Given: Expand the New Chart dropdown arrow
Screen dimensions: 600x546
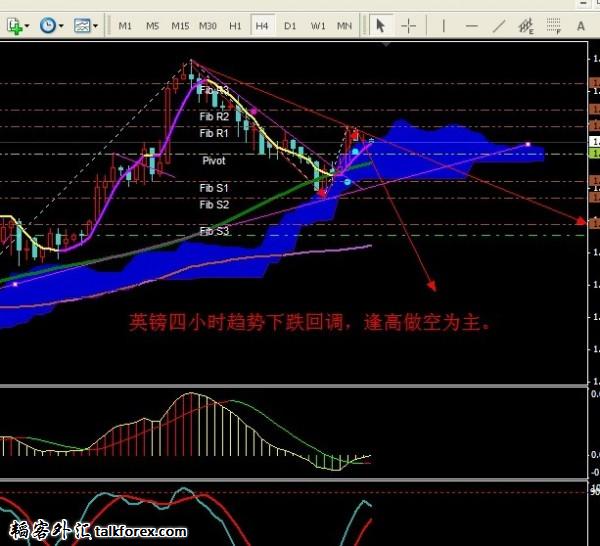Looking at the screenshot, I should 27,26.
